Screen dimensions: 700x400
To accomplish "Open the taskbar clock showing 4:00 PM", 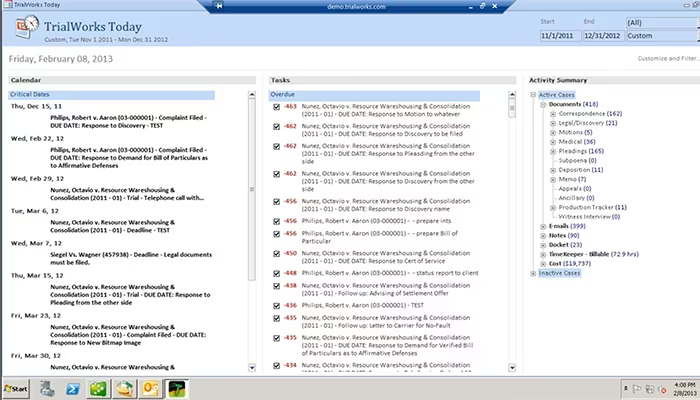I will 684,389.
